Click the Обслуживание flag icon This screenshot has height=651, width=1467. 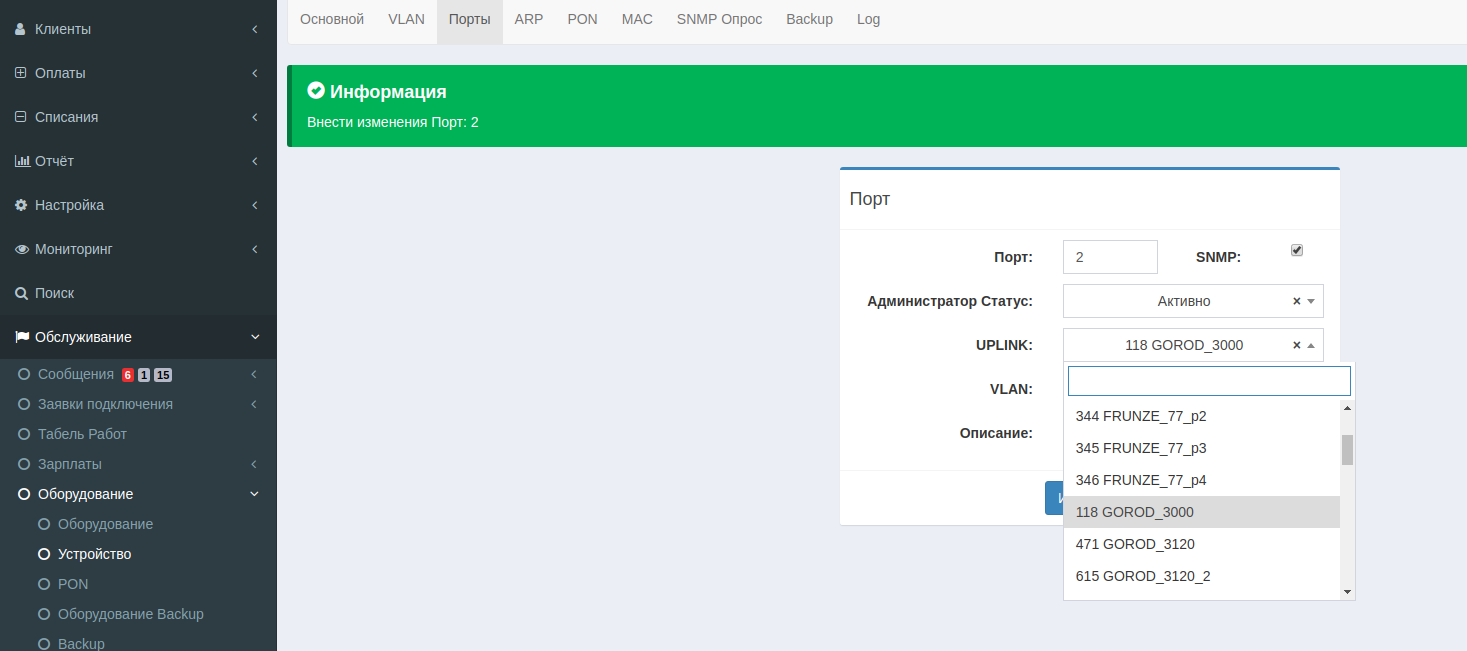click(x=22, y=337)
